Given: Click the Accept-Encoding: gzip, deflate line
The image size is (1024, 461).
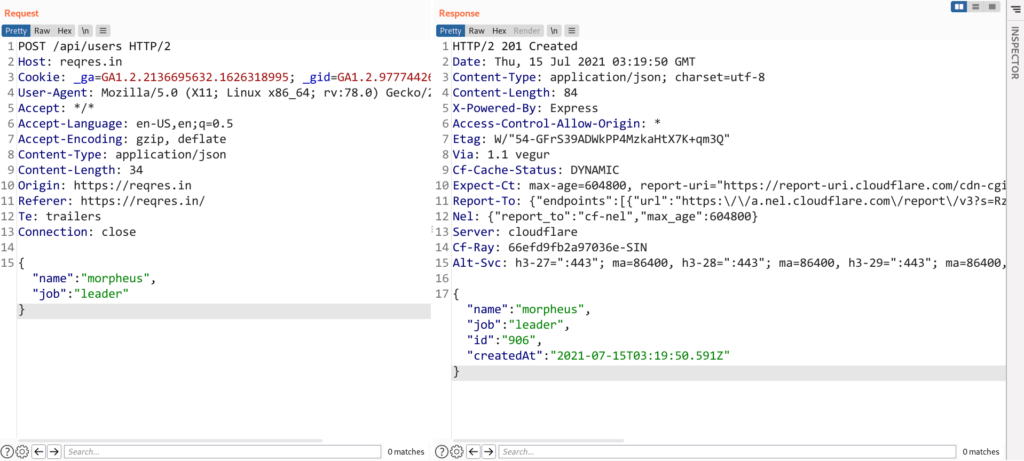Looking at the screenshot, I should tap(122, 139).
